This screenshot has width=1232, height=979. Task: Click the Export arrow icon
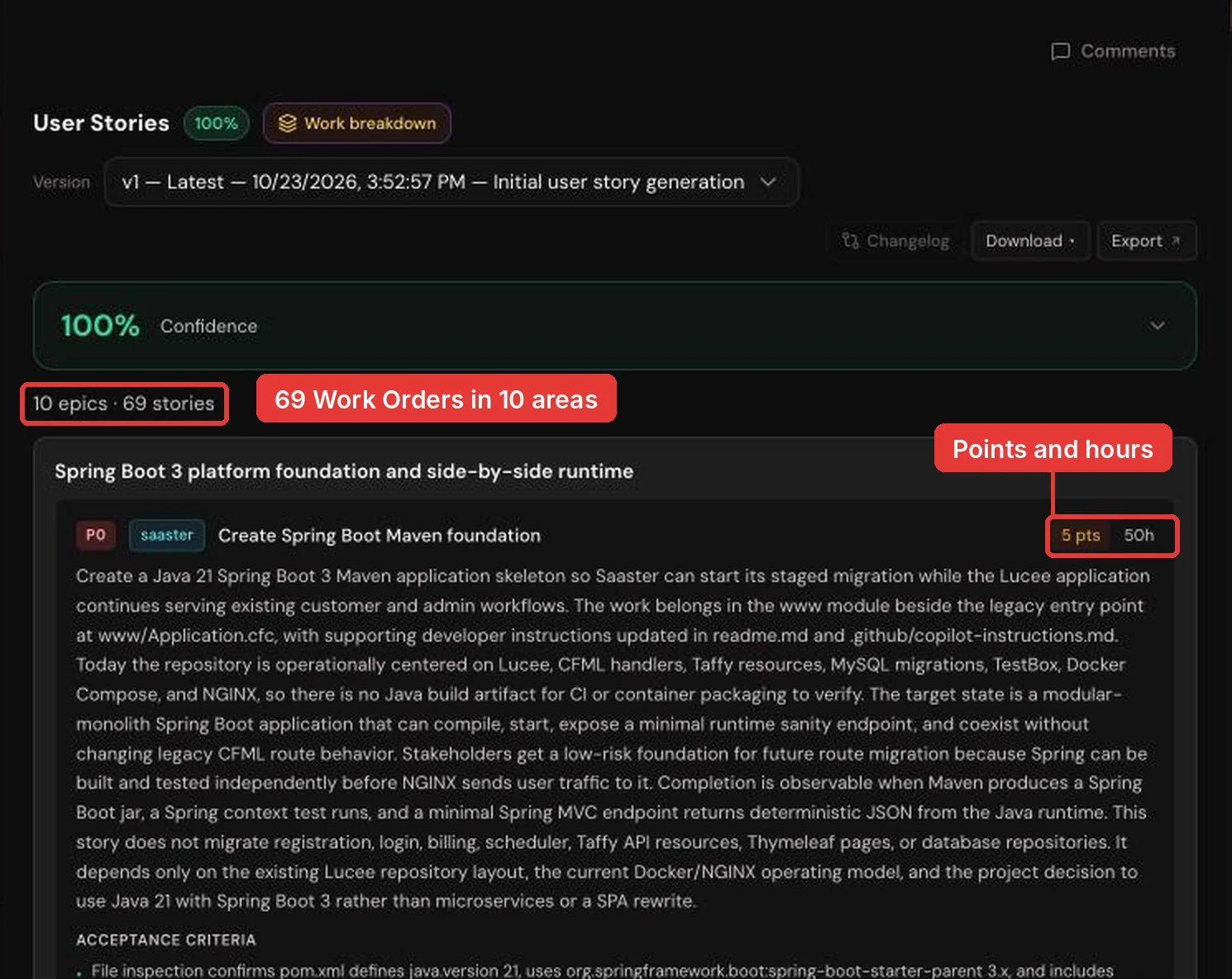coord(1175,241)
